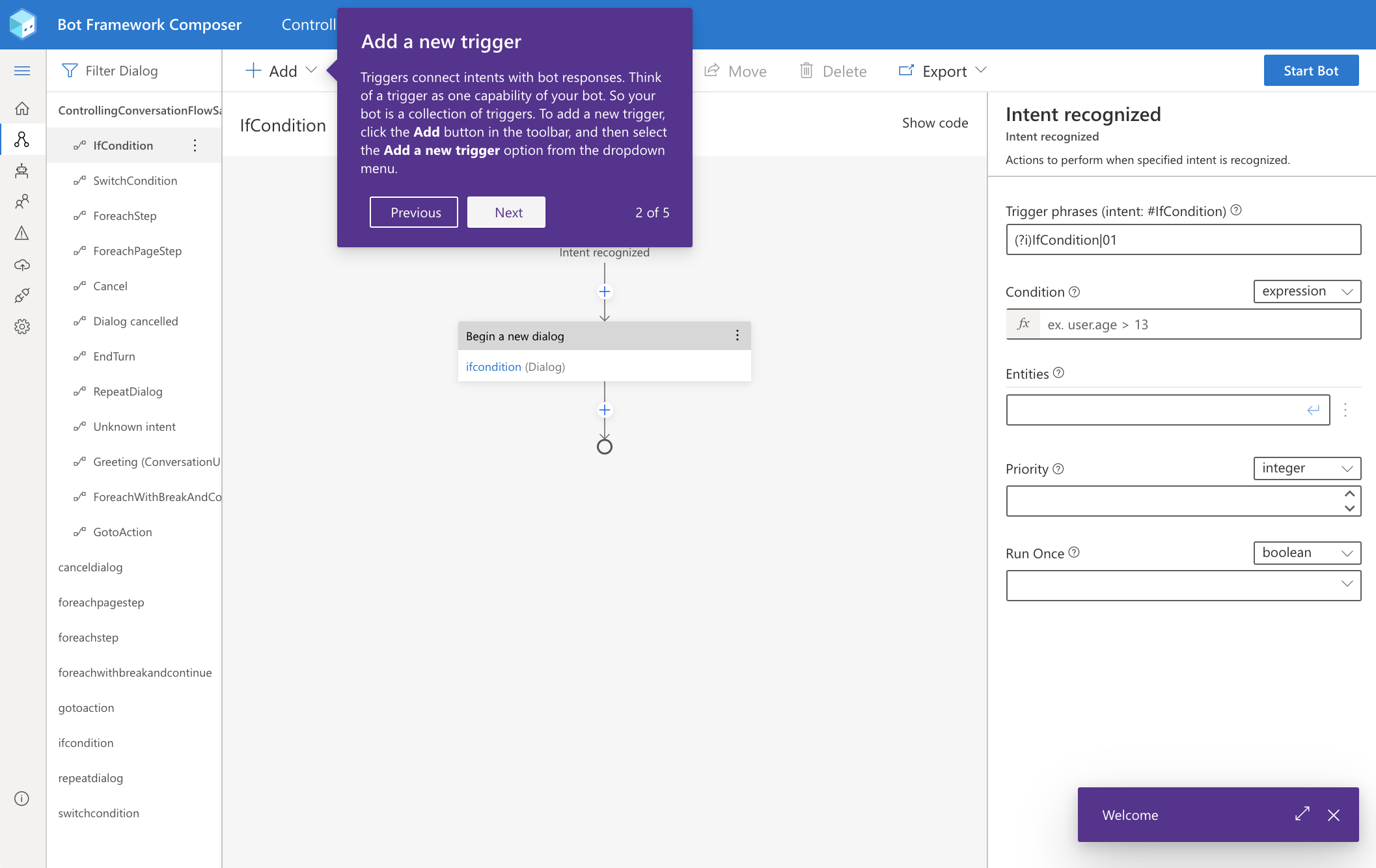Viewport: 1376px width, 868px height.
Task: Click the hamburger menu icon
Action: [22, 70]
